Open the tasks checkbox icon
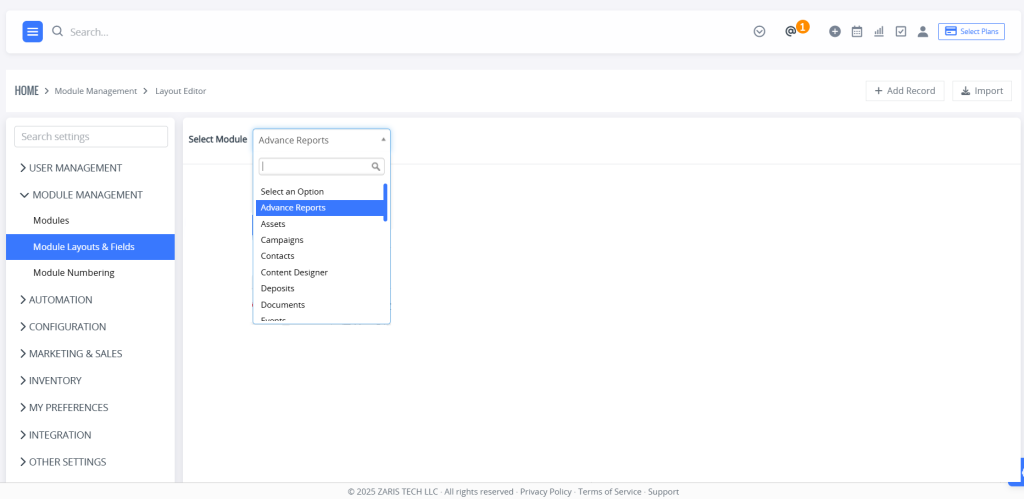Viewport: 1024px width, 499px height. (x=901, y=31)
